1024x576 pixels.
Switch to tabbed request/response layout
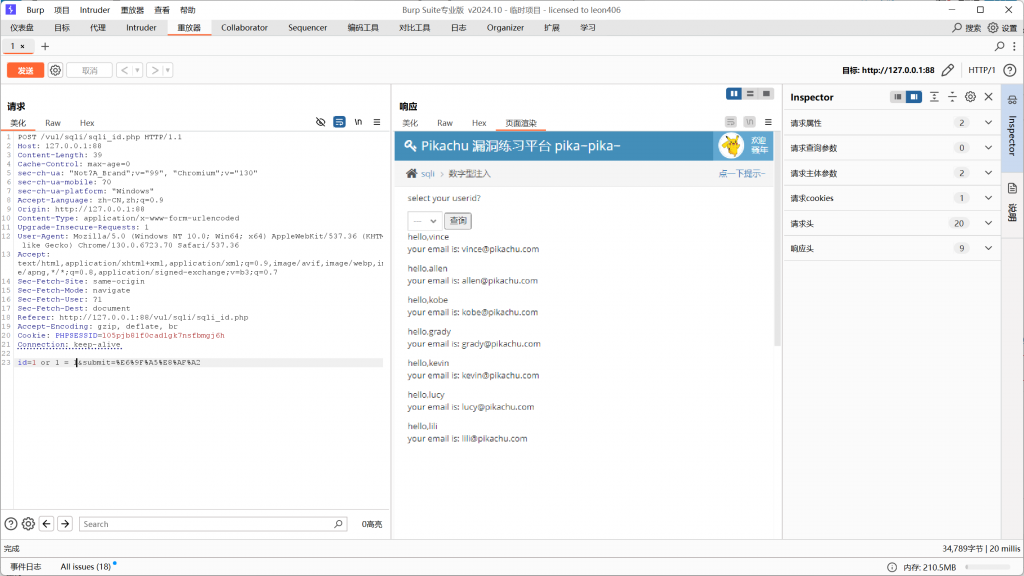click(766, 94)
